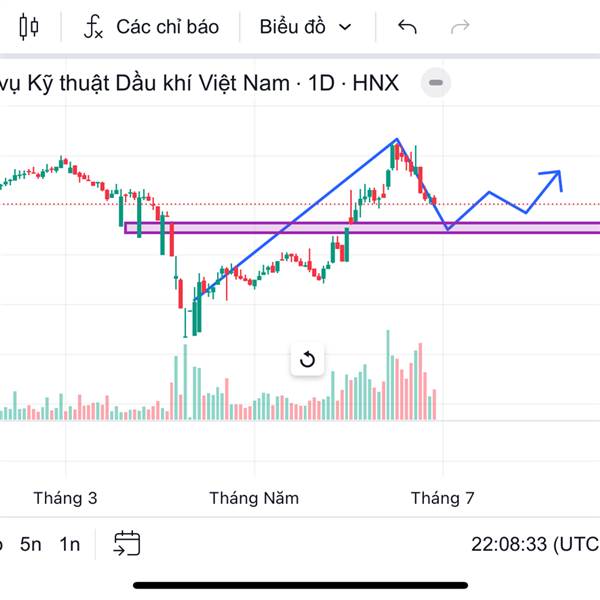Reset chart view with circular arrow
Screen dimensions: 600x600
(x=307, y=359)
